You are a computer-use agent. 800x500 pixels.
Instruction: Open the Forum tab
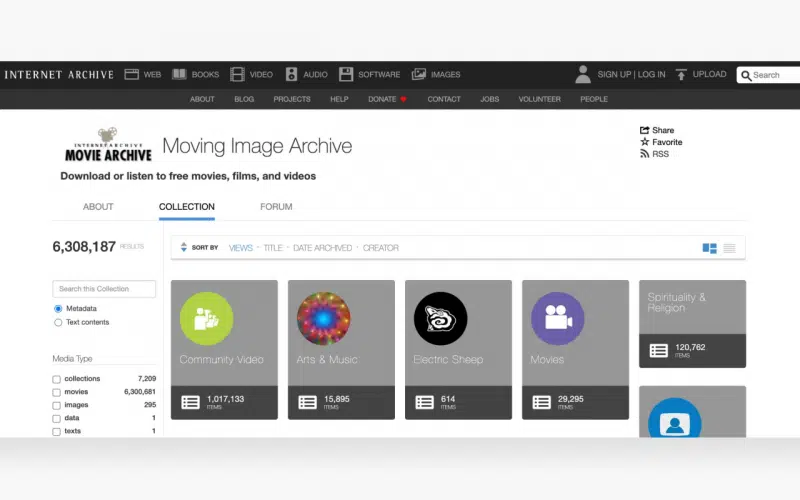pyautogui.click(x=276, y=207)
